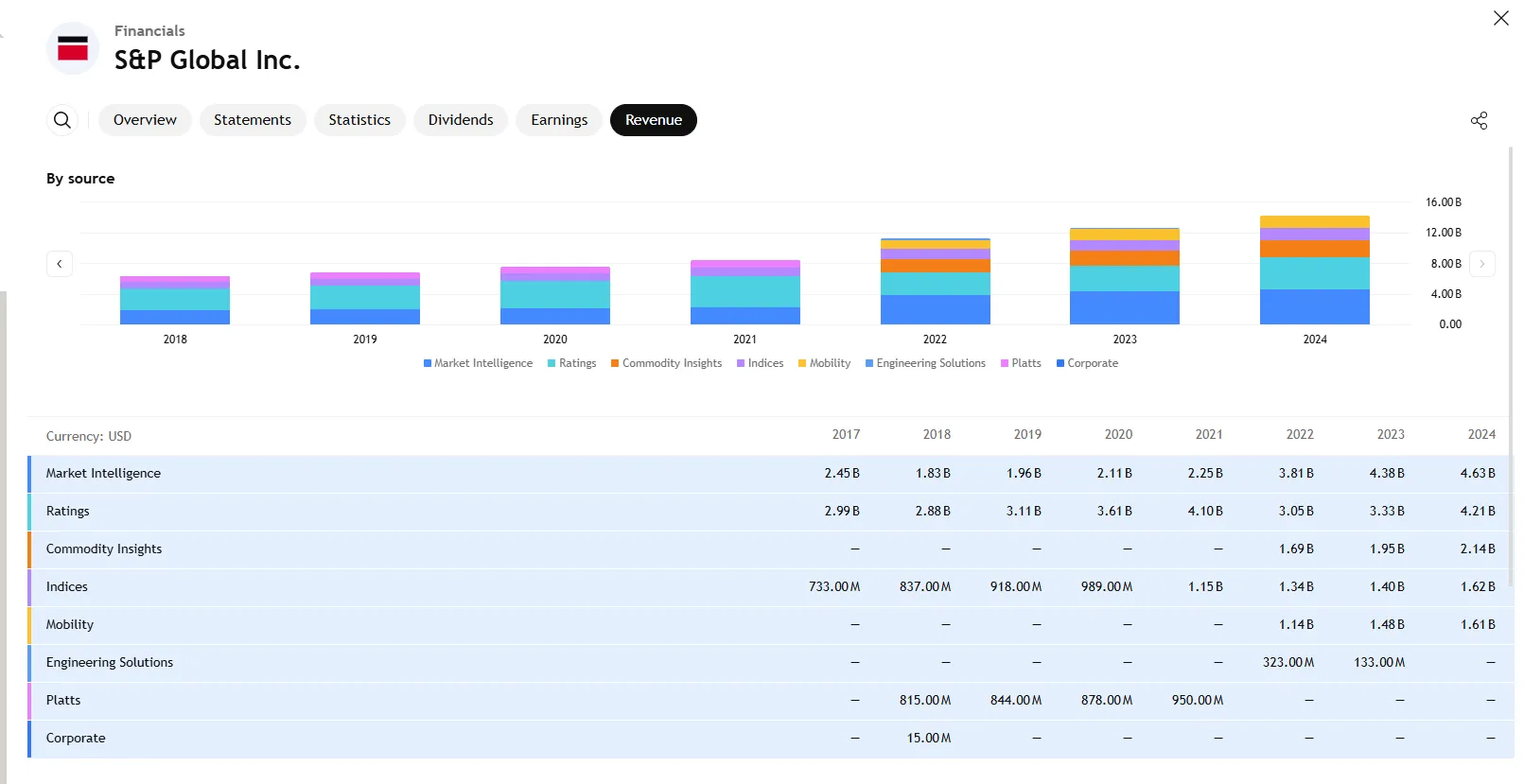Screen dimensions: 1524x784
Task: Click the 2021 column header in table
Action: point(1210,435)
